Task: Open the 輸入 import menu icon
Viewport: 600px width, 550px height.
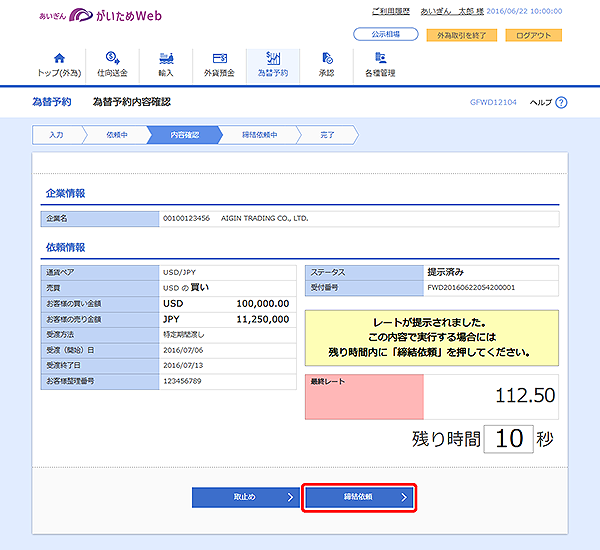Action: coord(165,59)
